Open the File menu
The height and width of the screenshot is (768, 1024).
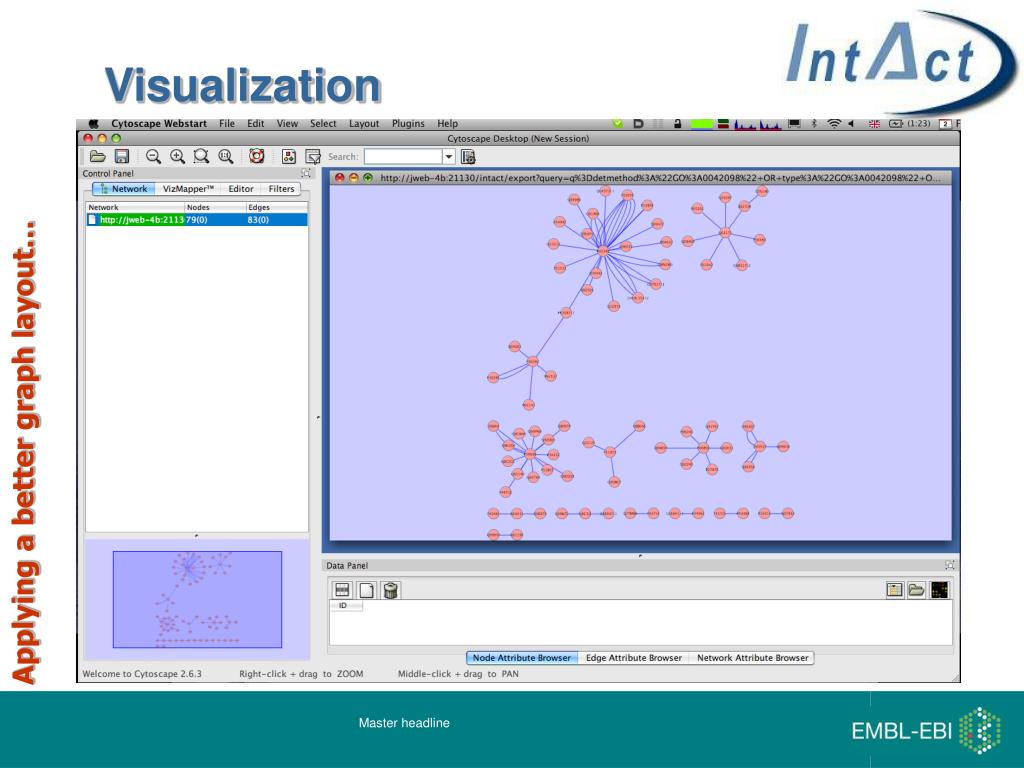[227, 123]
